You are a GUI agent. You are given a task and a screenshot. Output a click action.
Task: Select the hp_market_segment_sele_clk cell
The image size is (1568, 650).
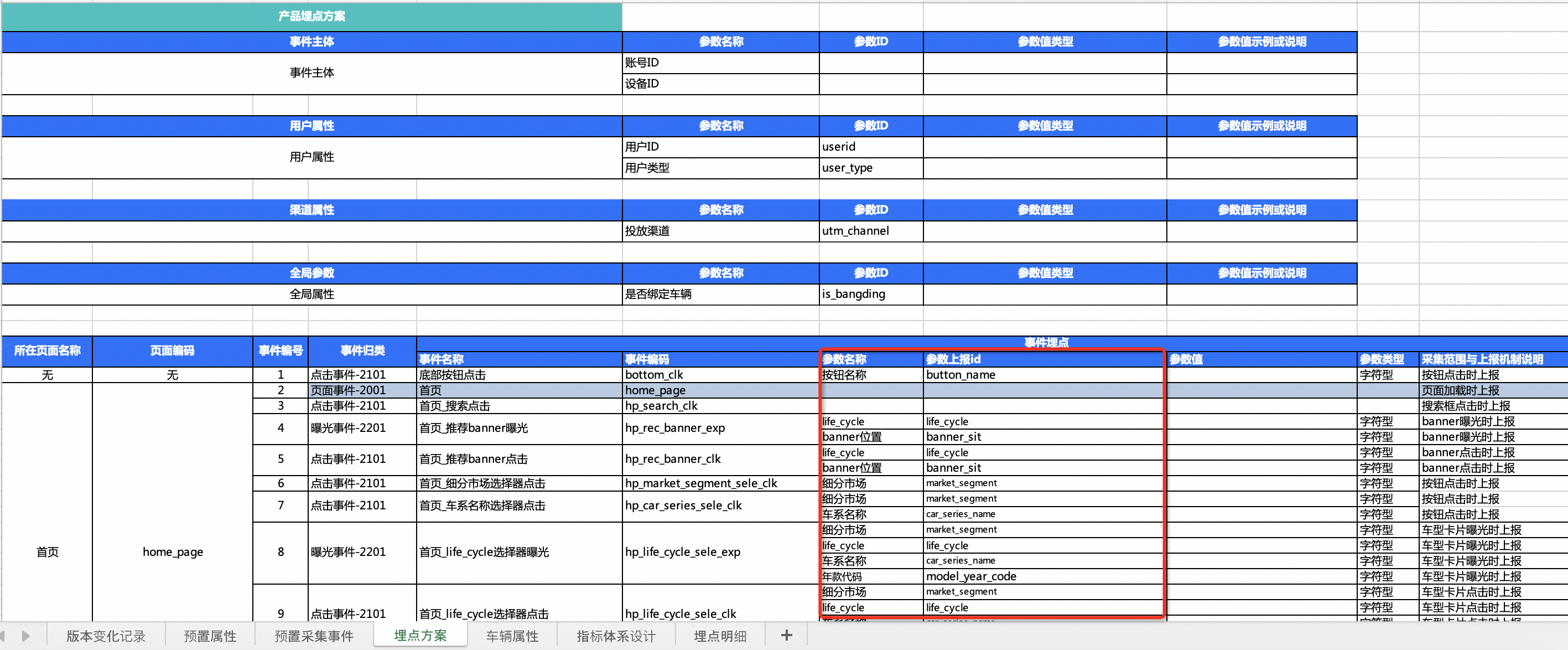pyautogui.click(x=721, y=484)
